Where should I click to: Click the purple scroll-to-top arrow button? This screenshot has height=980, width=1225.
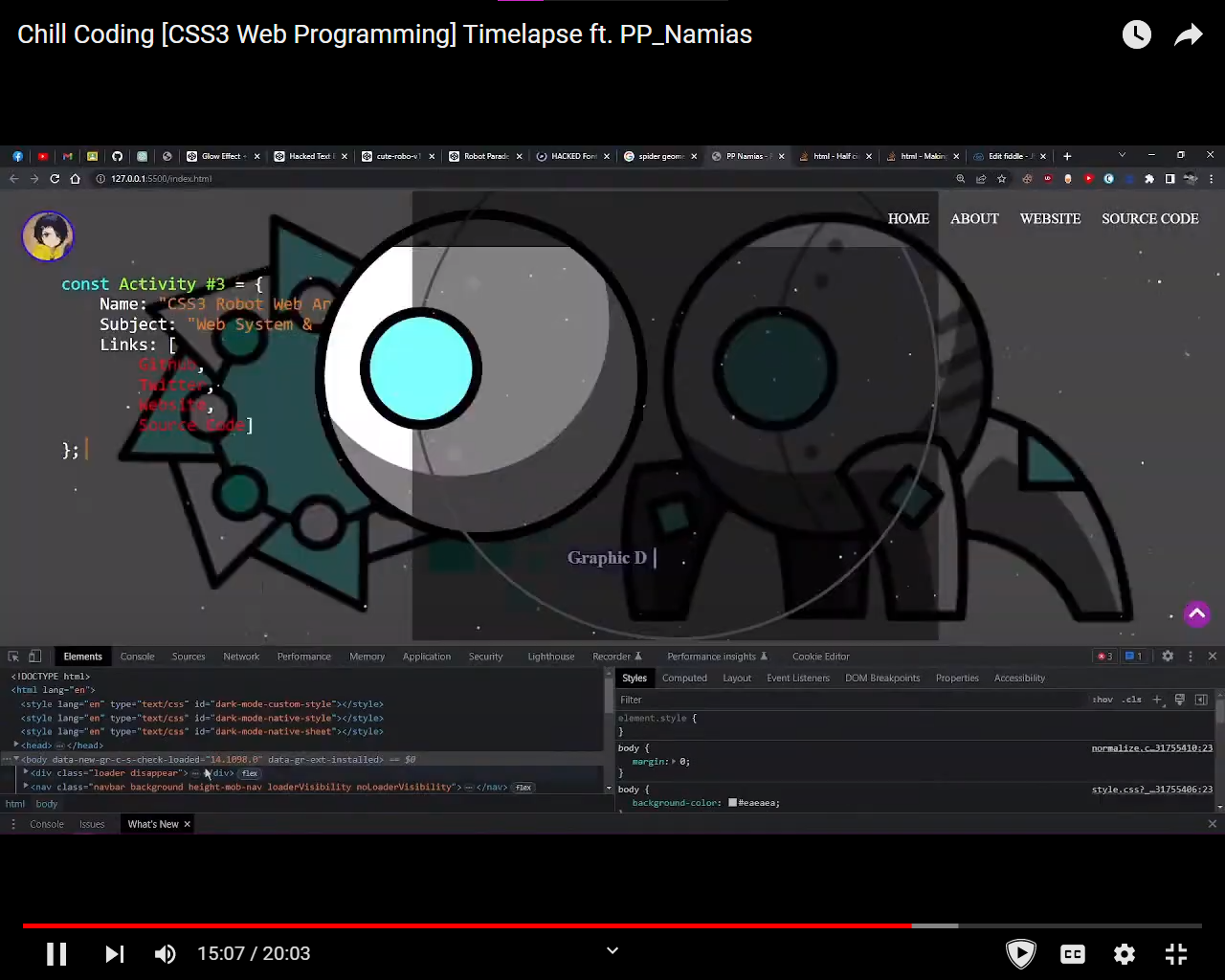pyautogui.click(x=1197, y=614)
